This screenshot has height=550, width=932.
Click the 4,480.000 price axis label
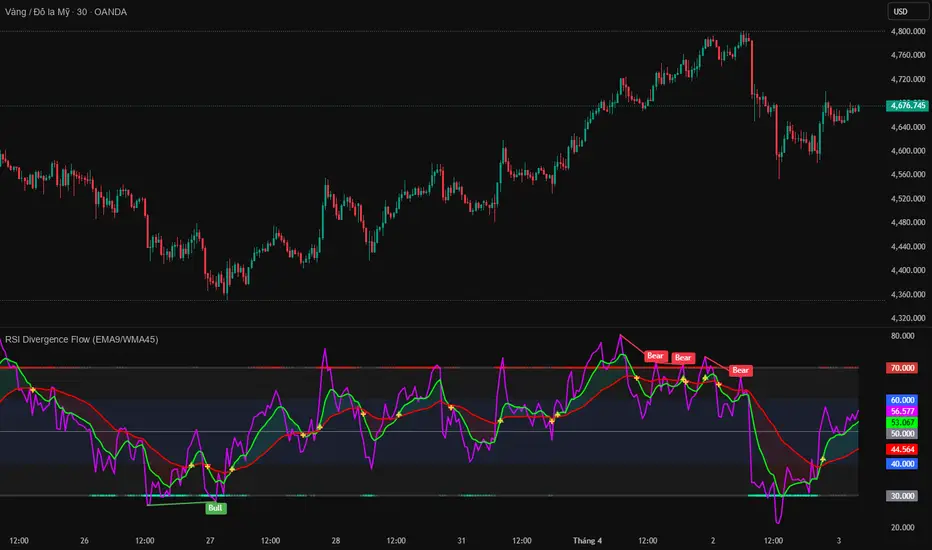pos(908,222)
